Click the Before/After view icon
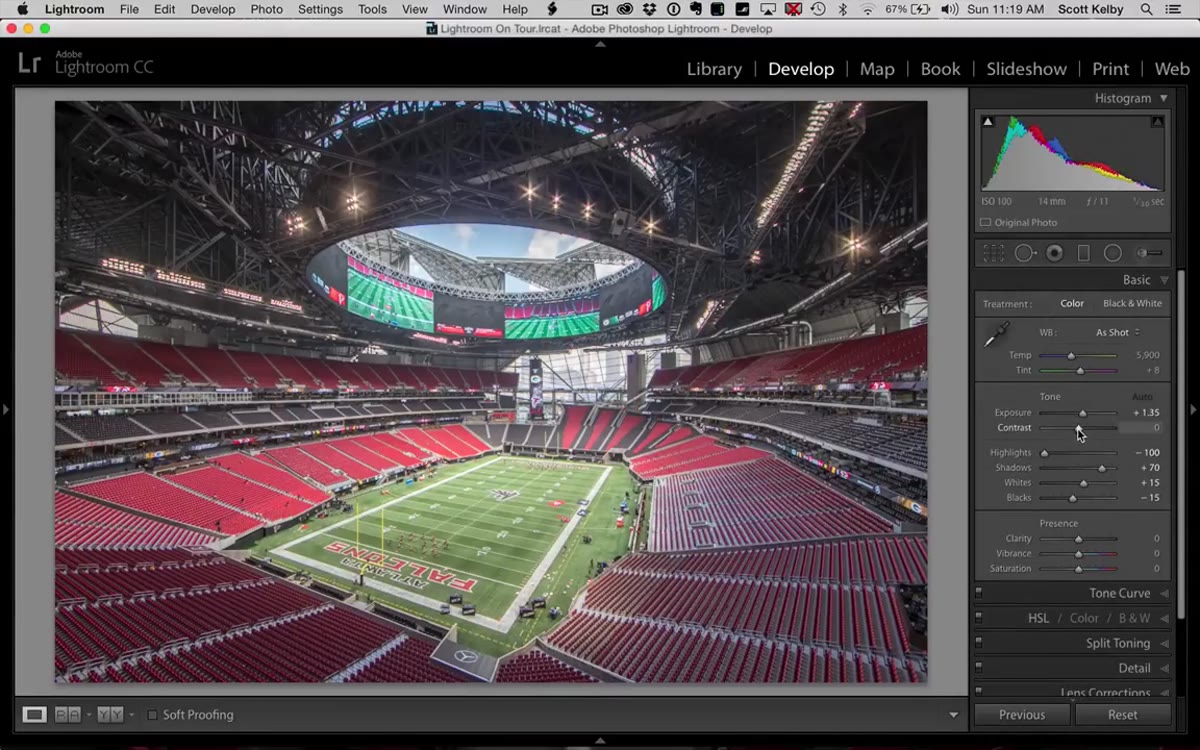The height and width of the screenshot is (750, 1200). [68, 715]
